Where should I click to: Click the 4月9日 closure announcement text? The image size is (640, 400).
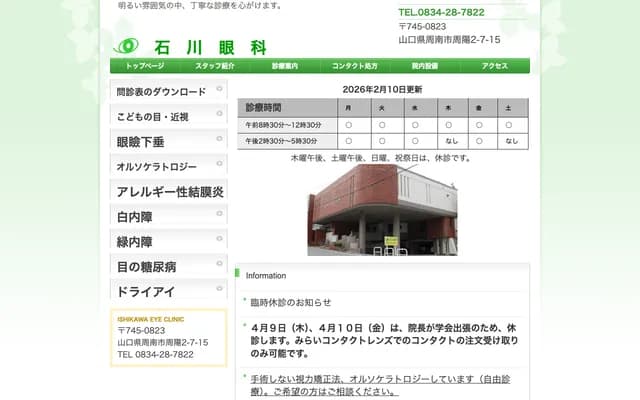[384, 340]
